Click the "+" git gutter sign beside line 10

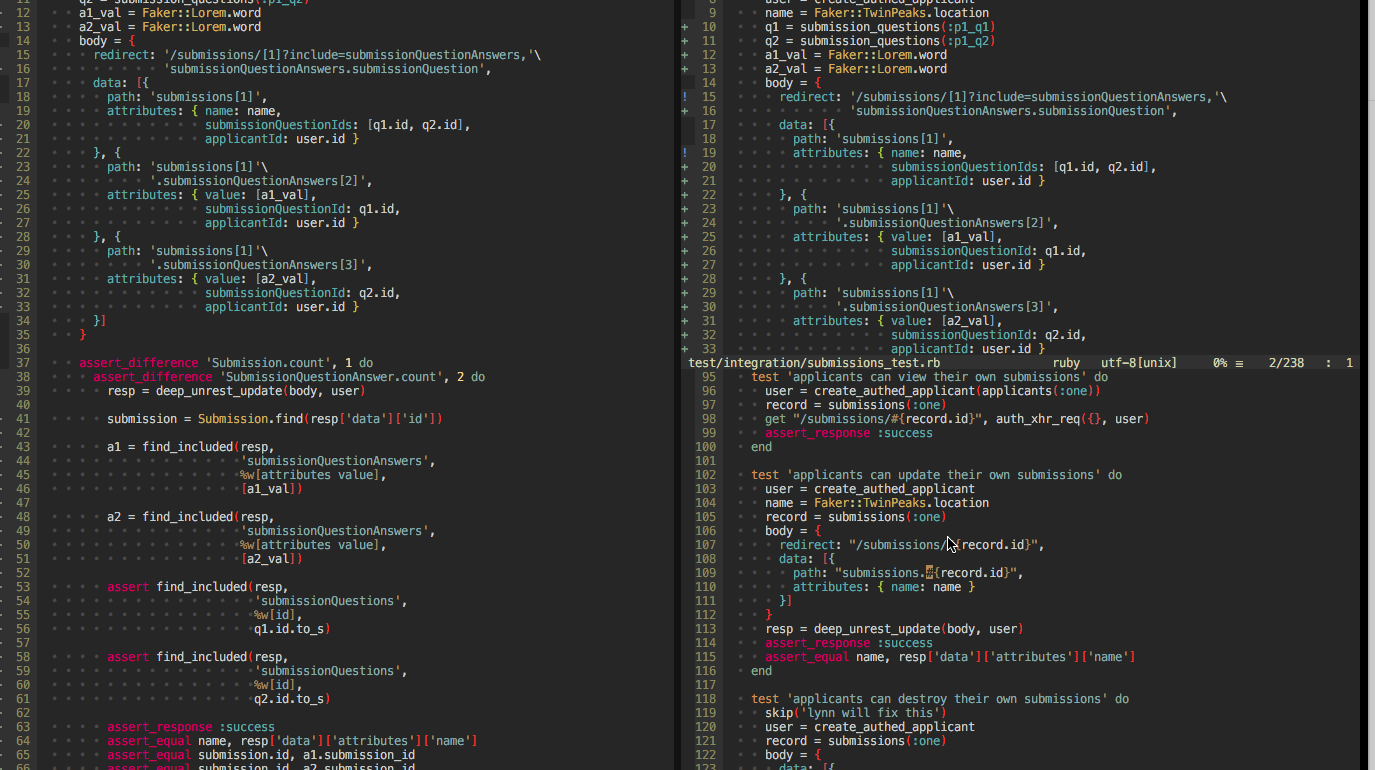684,27
